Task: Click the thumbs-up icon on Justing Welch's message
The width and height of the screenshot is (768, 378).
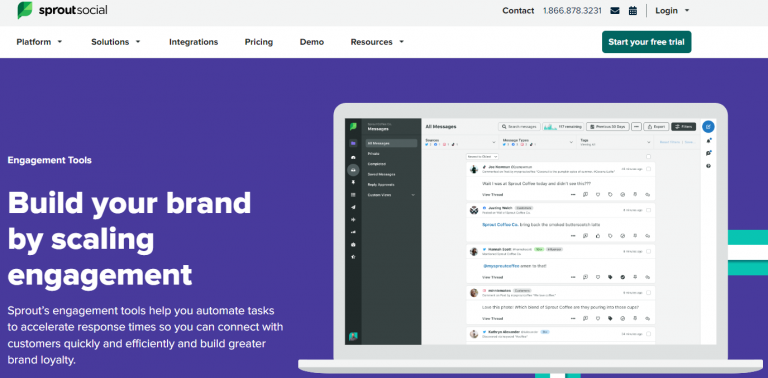Action: [598, 236]
